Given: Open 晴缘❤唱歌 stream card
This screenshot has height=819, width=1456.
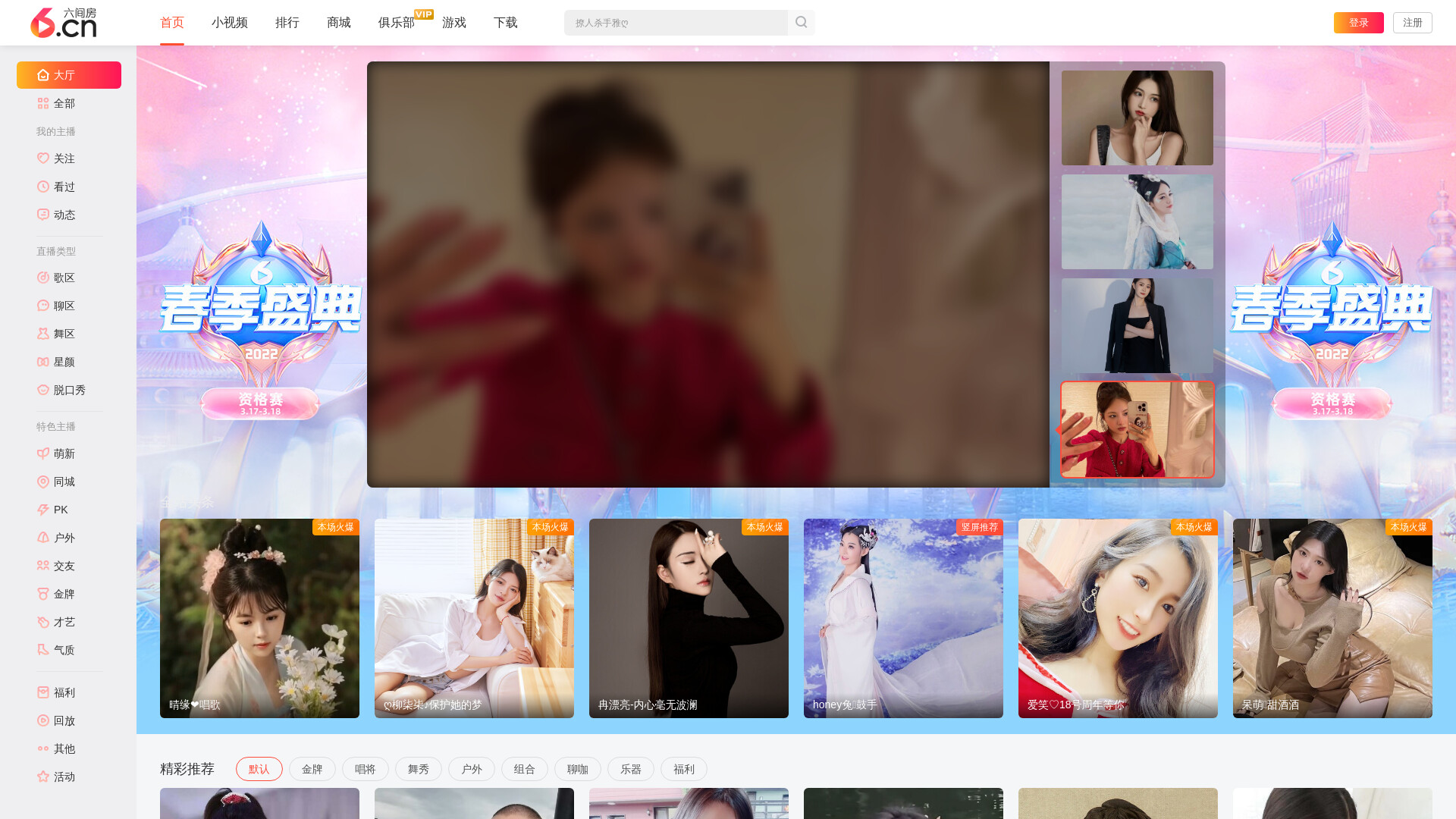Looking at the screenshot, I should tap(259, 618).
